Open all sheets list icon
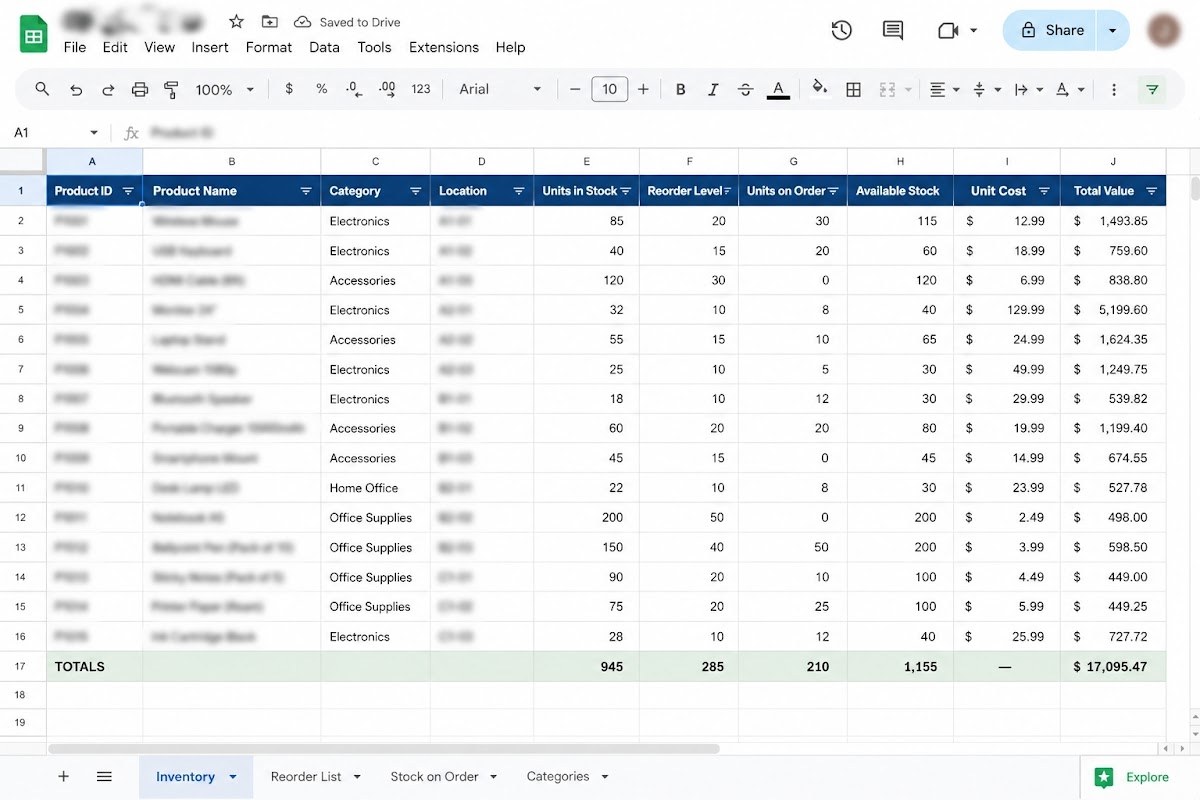Screen dimensions: 1200x800 coord(104,776)
